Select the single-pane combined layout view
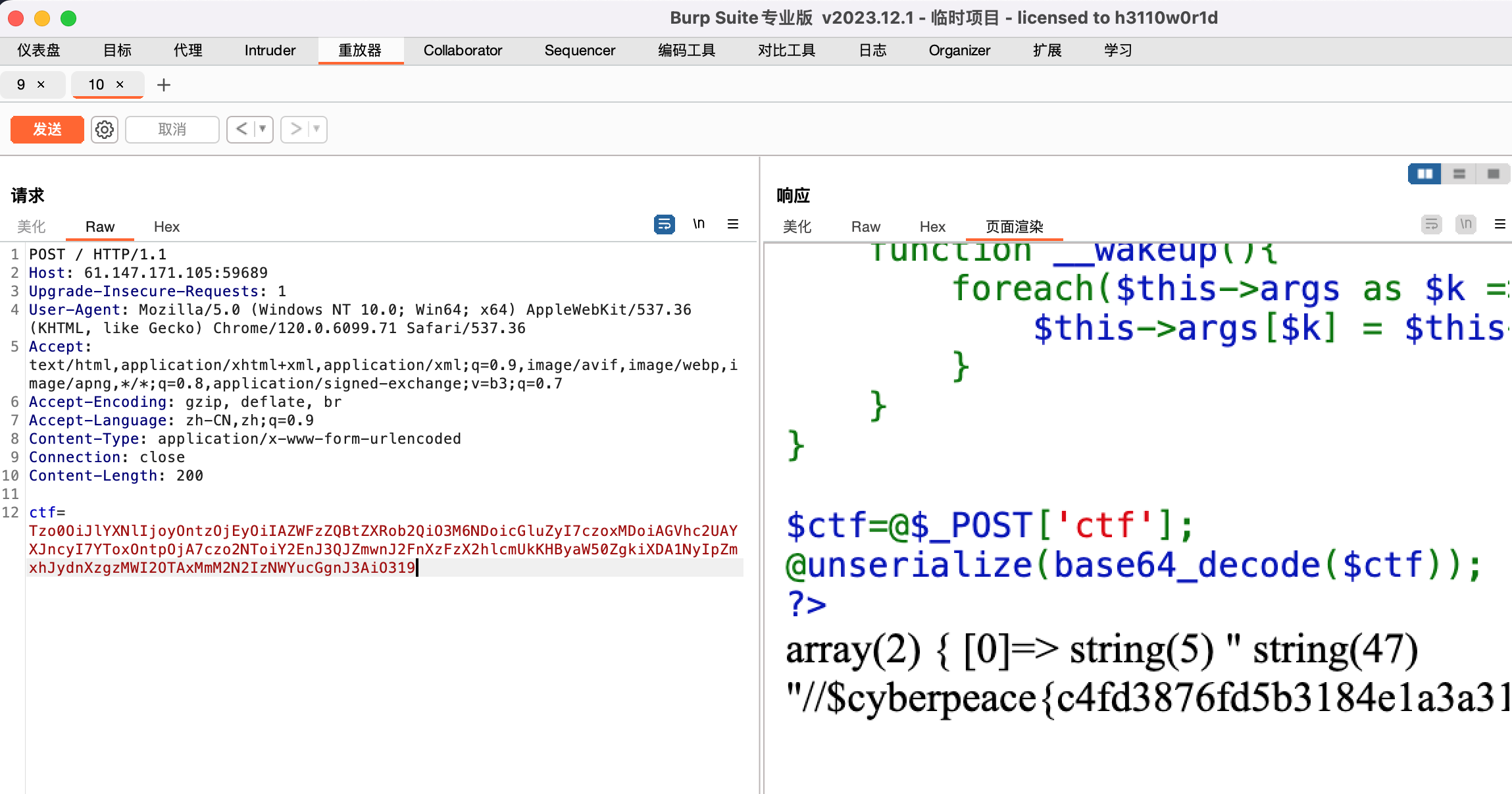 tap(1492, 173)
